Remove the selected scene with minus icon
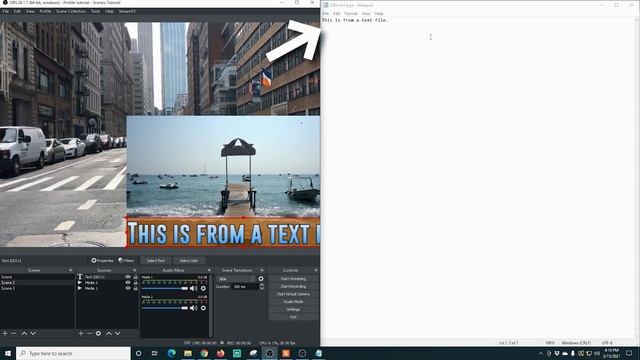The height and width of the screenshot is (360, 640). 14,333
